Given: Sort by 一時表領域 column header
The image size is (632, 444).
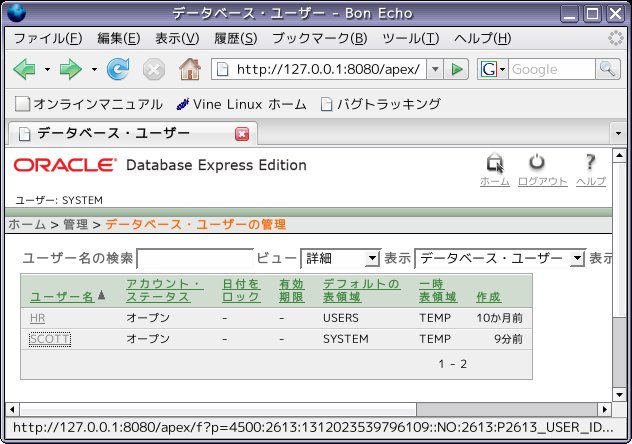Looking at the screenshot, I should pos(438,290).
